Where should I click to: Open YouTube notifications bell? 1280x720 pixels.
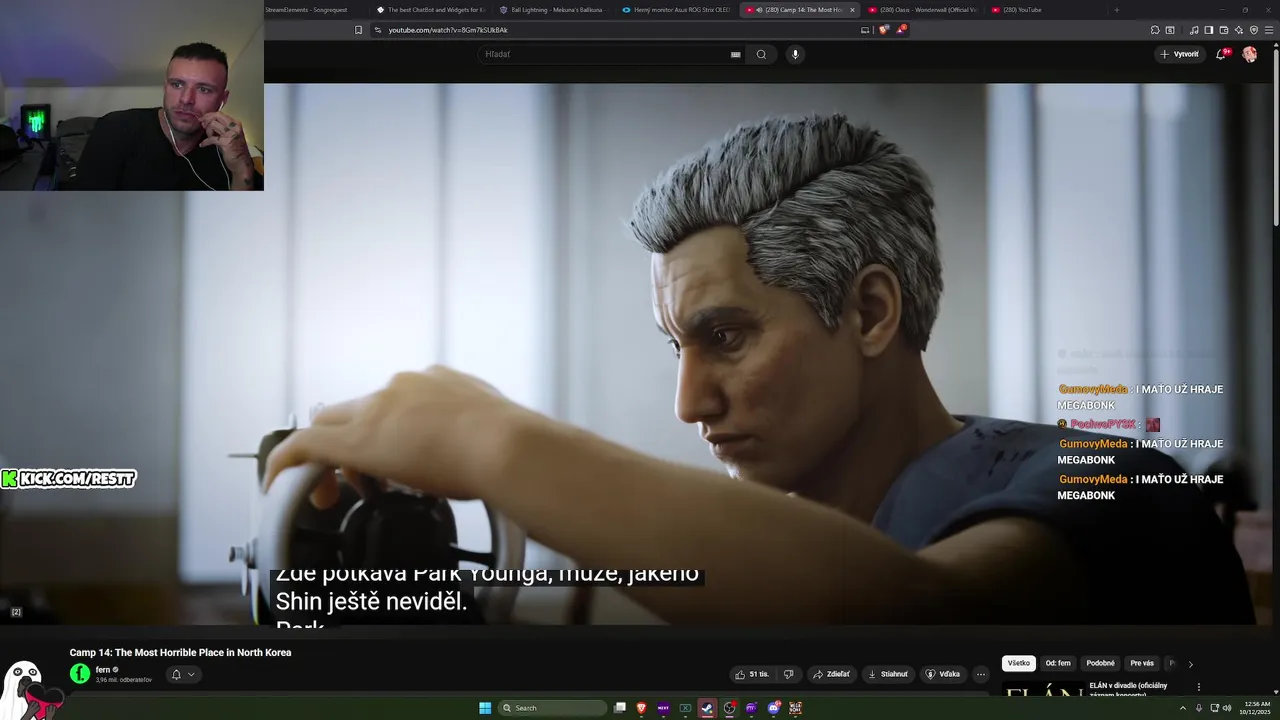click(x=1221, y=54)
